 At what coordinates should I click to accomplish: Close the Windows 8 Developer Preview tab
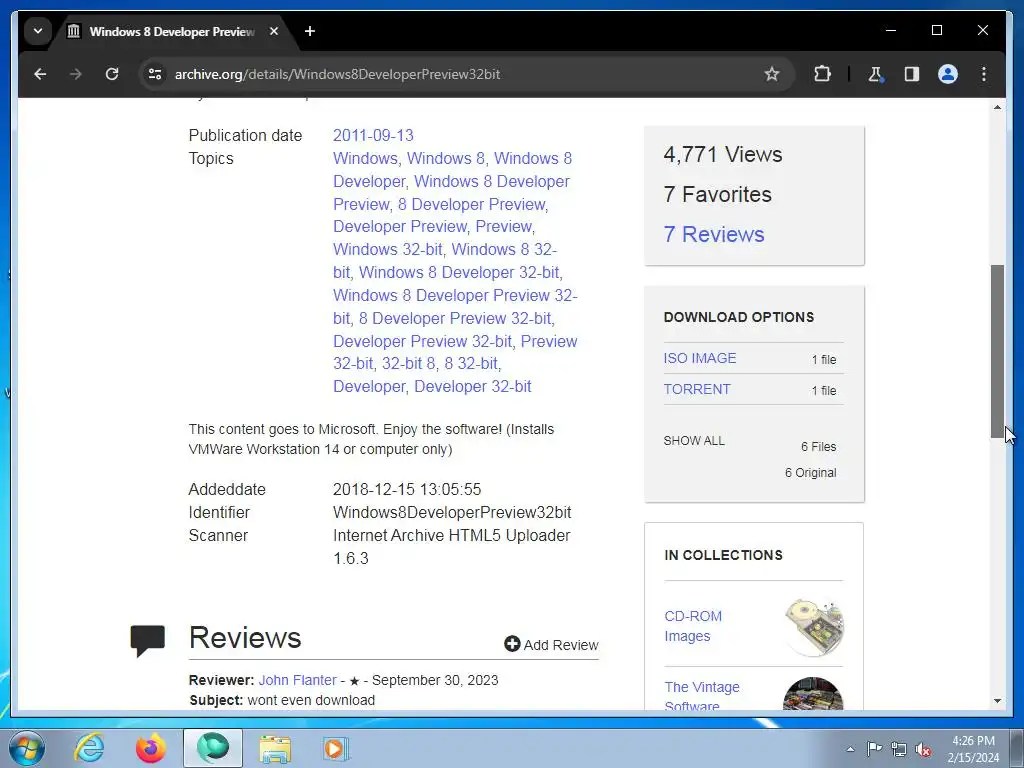click(x=274, y=31)
